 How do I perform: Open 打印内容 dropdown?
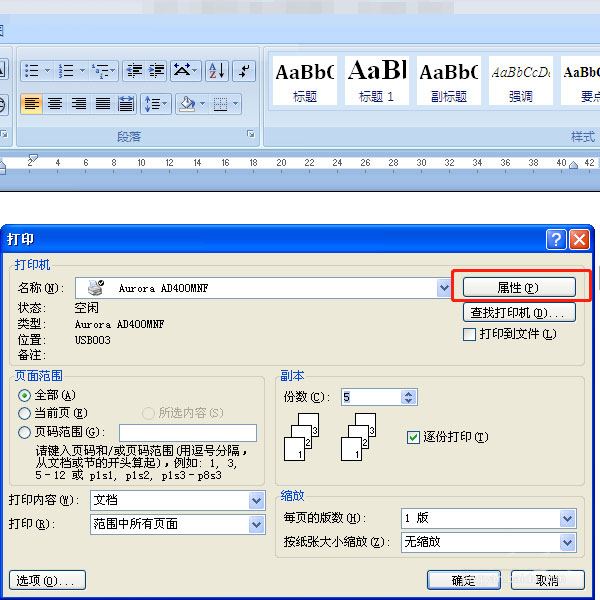pyautogui.click(x=256, y=501)
